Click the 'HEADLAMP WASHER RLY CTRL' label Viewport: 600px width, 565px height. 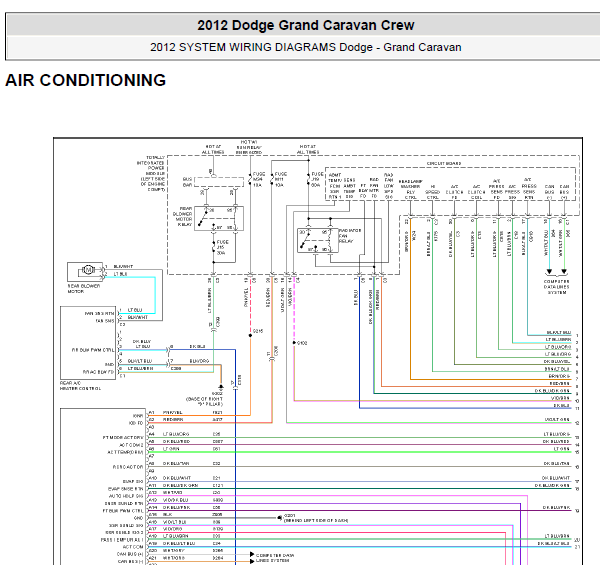[410, 189]
